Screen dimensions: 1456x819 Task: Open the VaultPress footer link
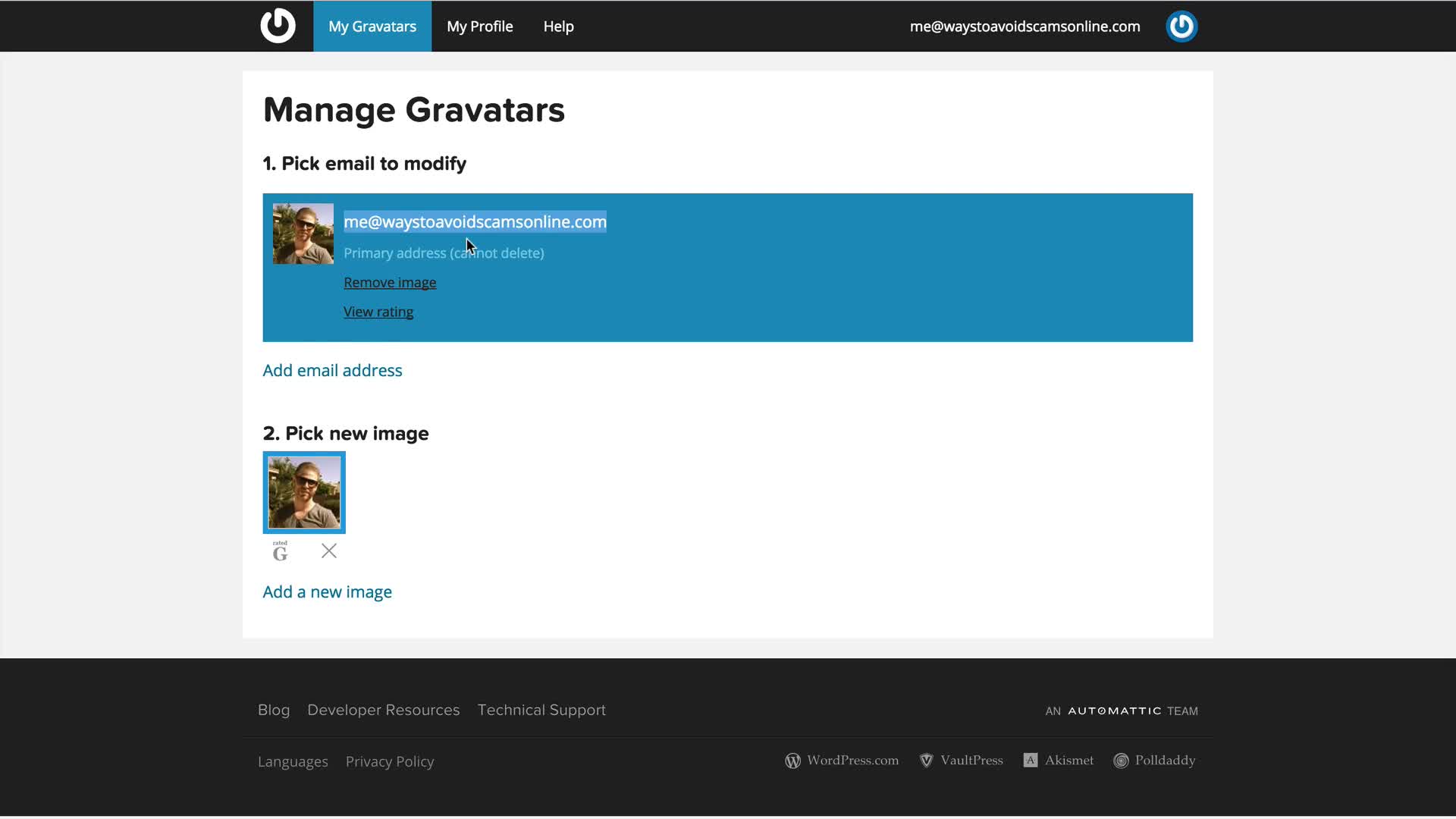coord(971,760)
